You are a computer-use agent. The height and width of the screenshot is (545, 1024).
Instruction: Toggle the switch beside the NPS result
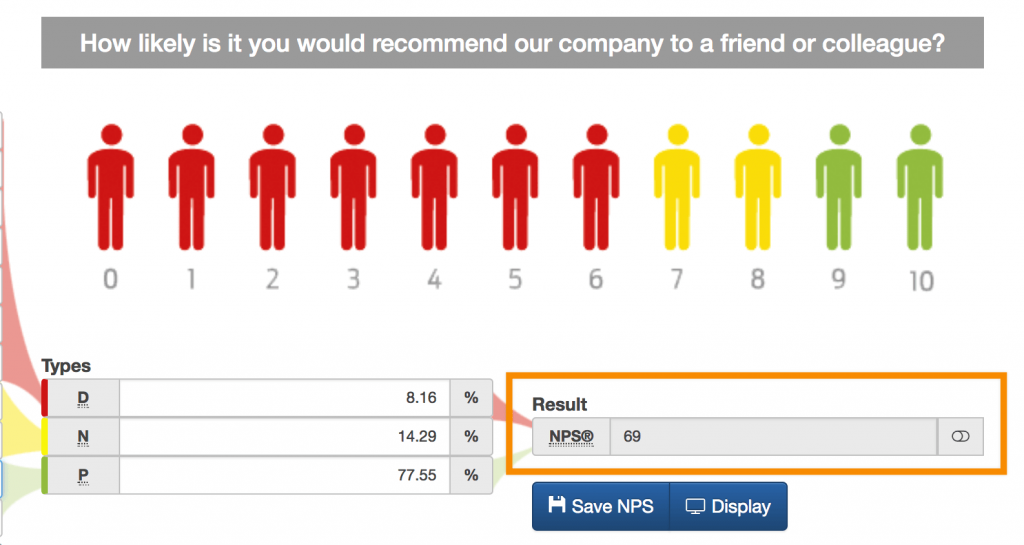pos(960,437)
